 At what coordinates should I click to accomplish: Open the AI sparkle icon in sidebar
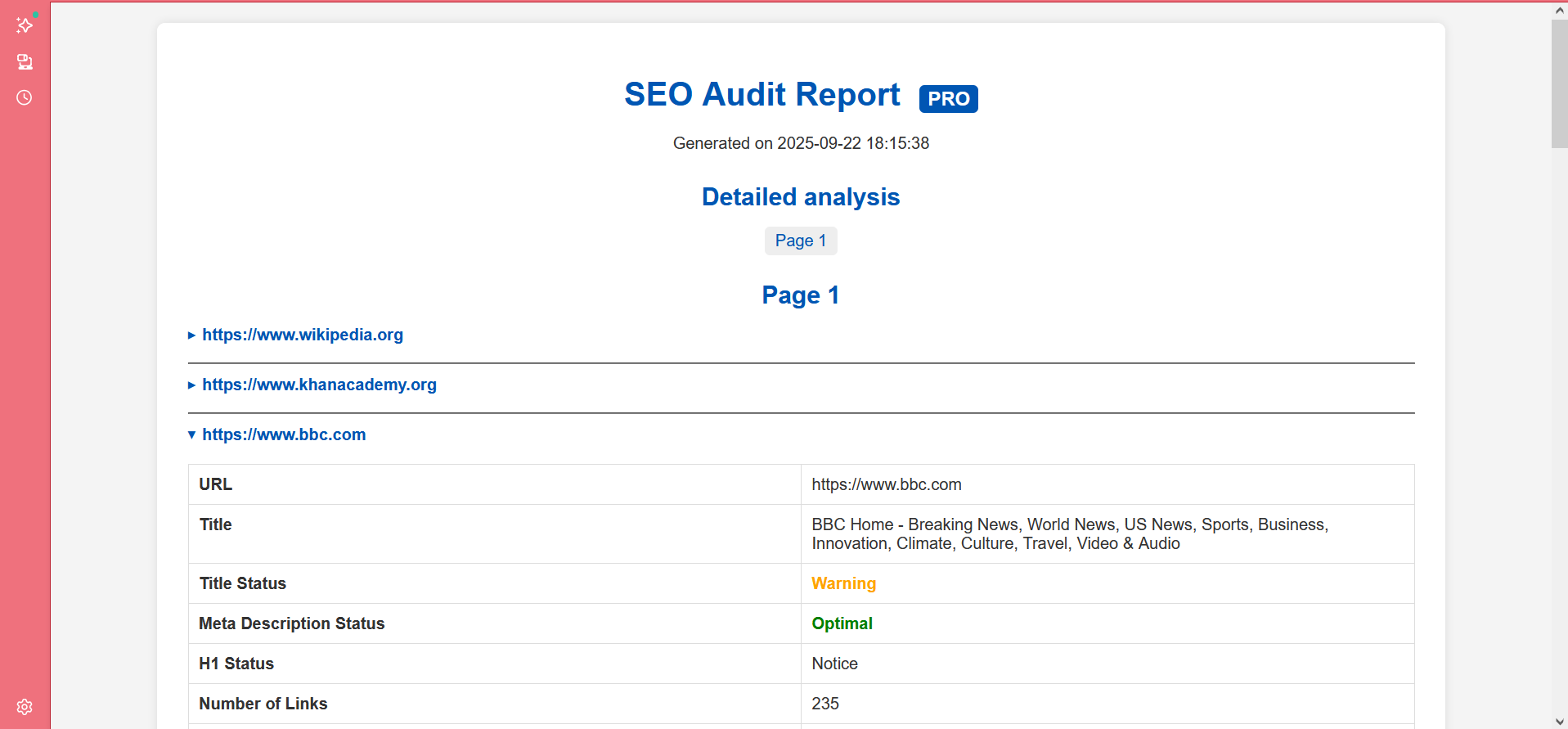[x=25, y=25]
